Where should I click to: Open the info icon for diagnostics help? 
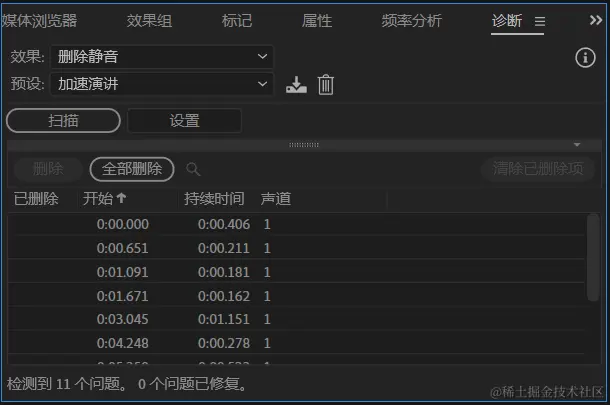585,58
